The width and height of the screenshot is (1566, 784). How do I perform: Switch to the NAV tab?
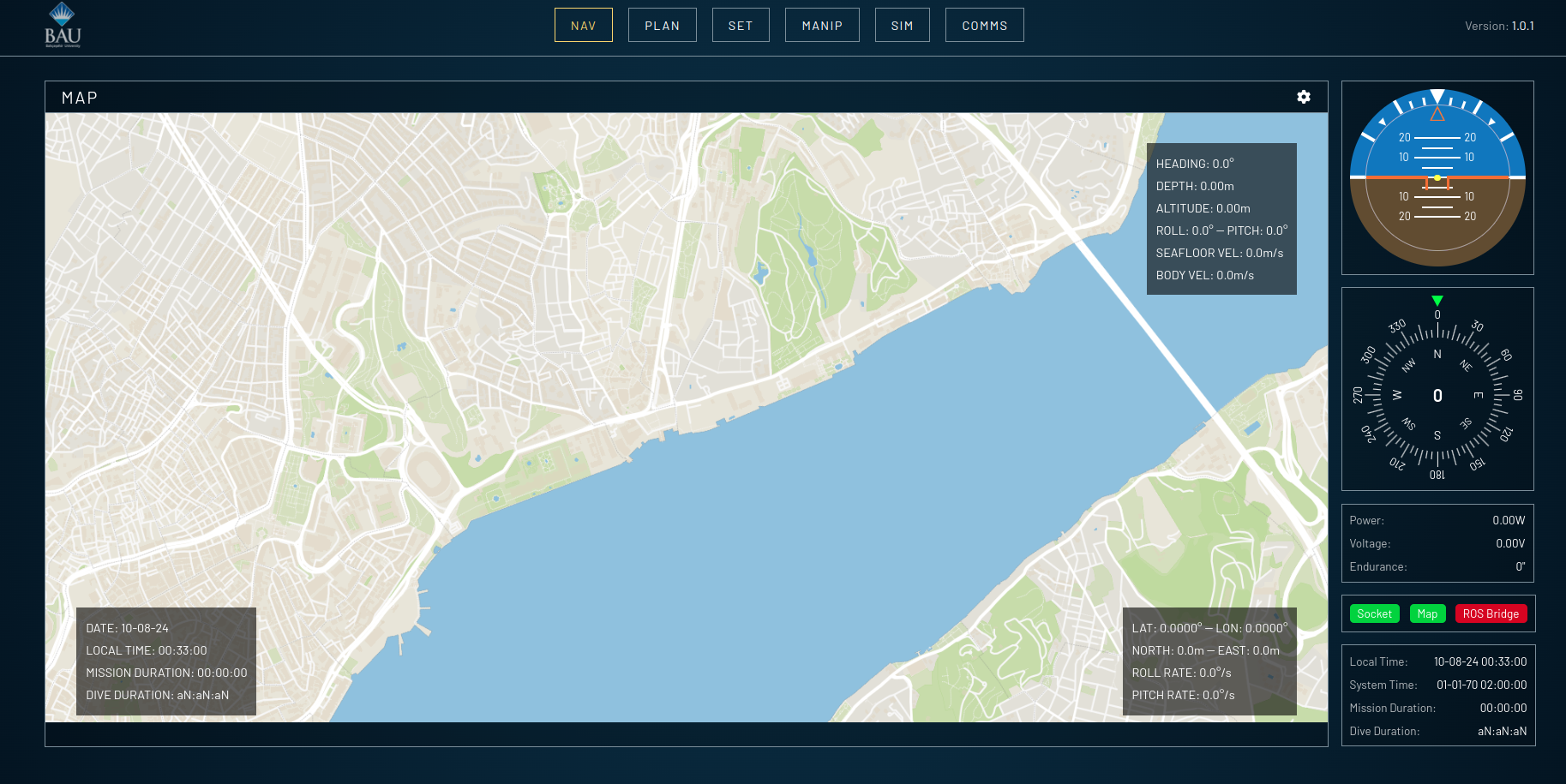[583, 26]
